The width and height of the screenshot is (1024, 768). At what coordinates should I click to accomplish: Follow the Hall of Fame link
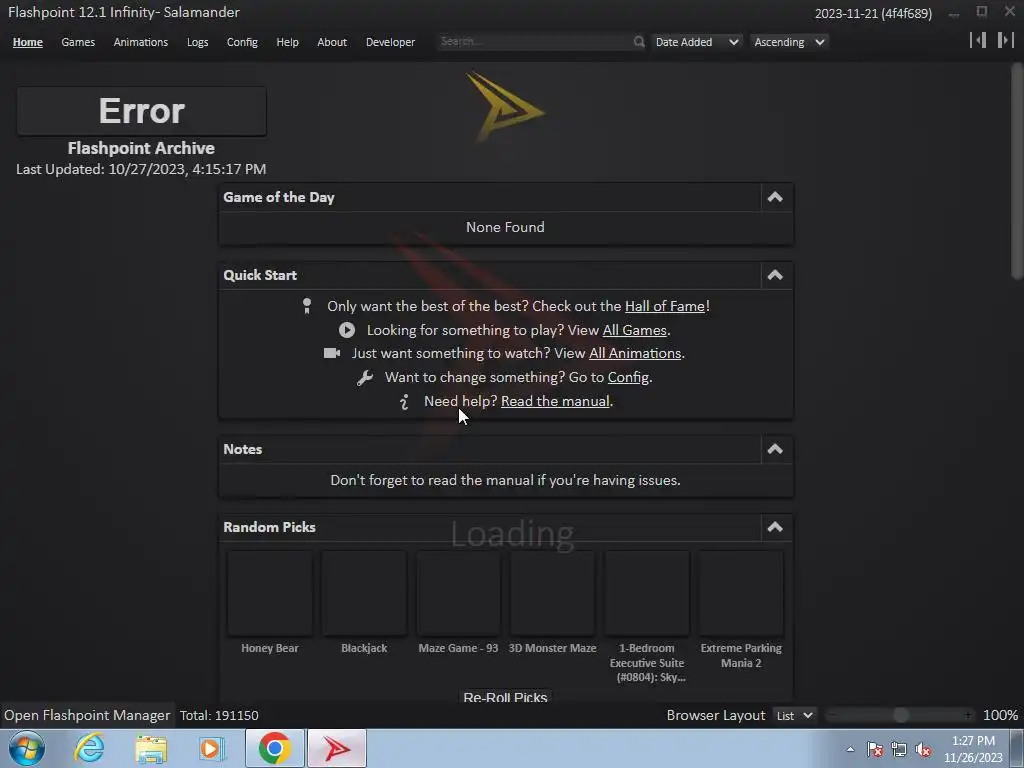click(665, 306)
